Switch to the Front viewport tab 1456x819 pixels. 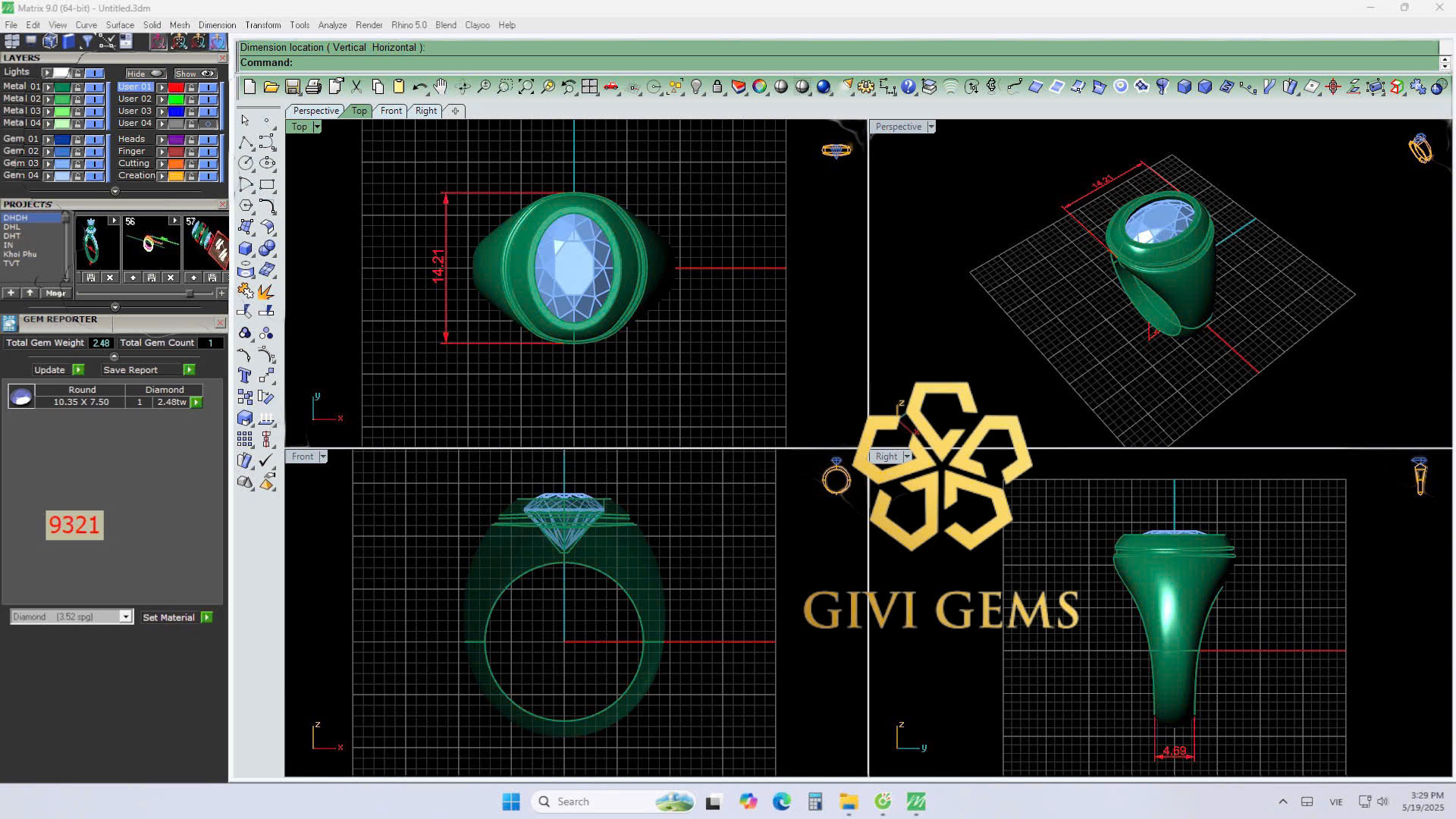click(x=391, y=111)
